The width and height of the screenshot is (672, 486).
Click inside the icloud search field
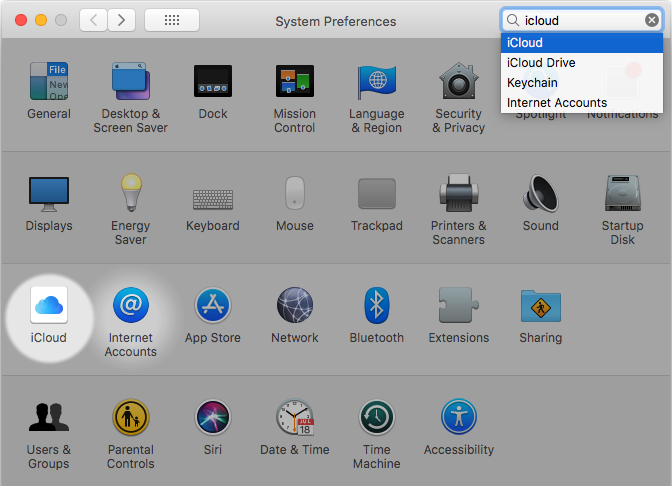582,20
